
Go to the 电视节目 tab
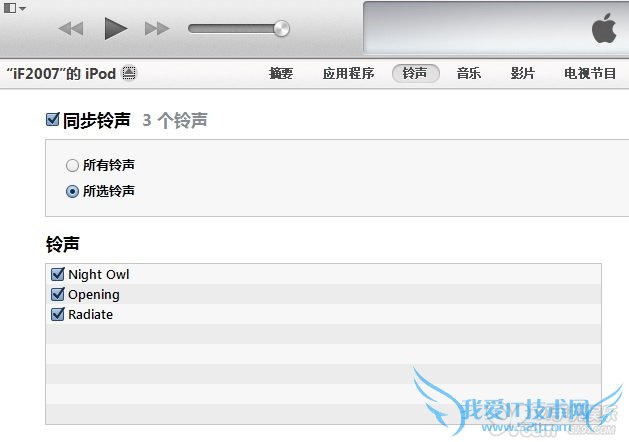tap(590, 73)
